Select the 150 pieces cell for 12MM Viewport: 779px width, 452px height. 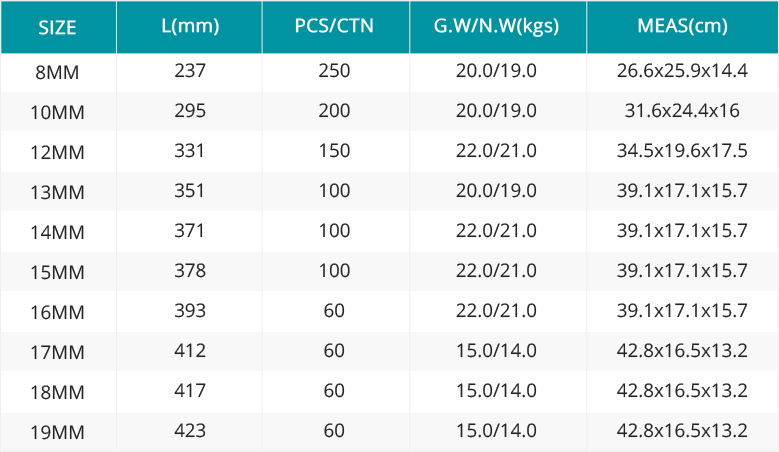click(x=334, y=151)
